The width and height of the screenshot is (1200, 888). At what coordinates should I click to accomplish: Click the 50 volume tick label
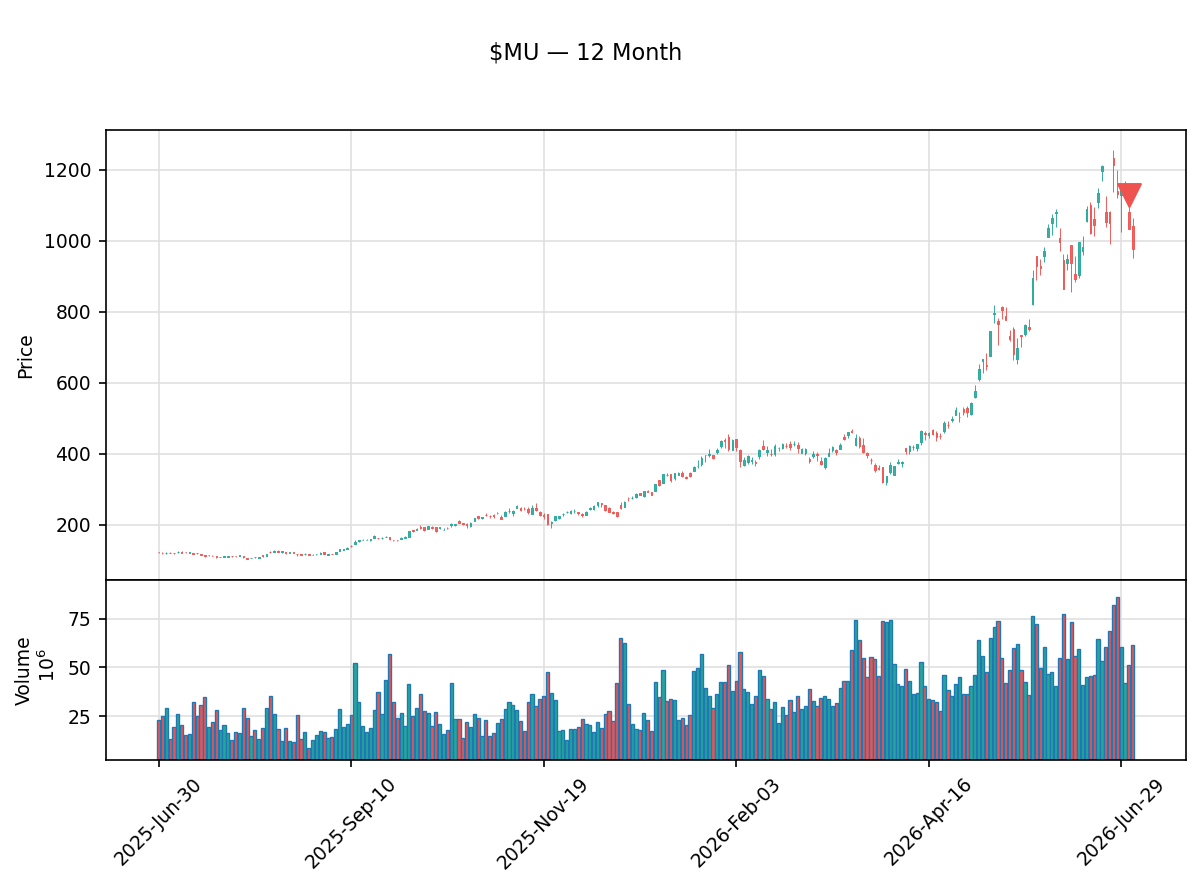pyautogui.click(x=80, y=667)
